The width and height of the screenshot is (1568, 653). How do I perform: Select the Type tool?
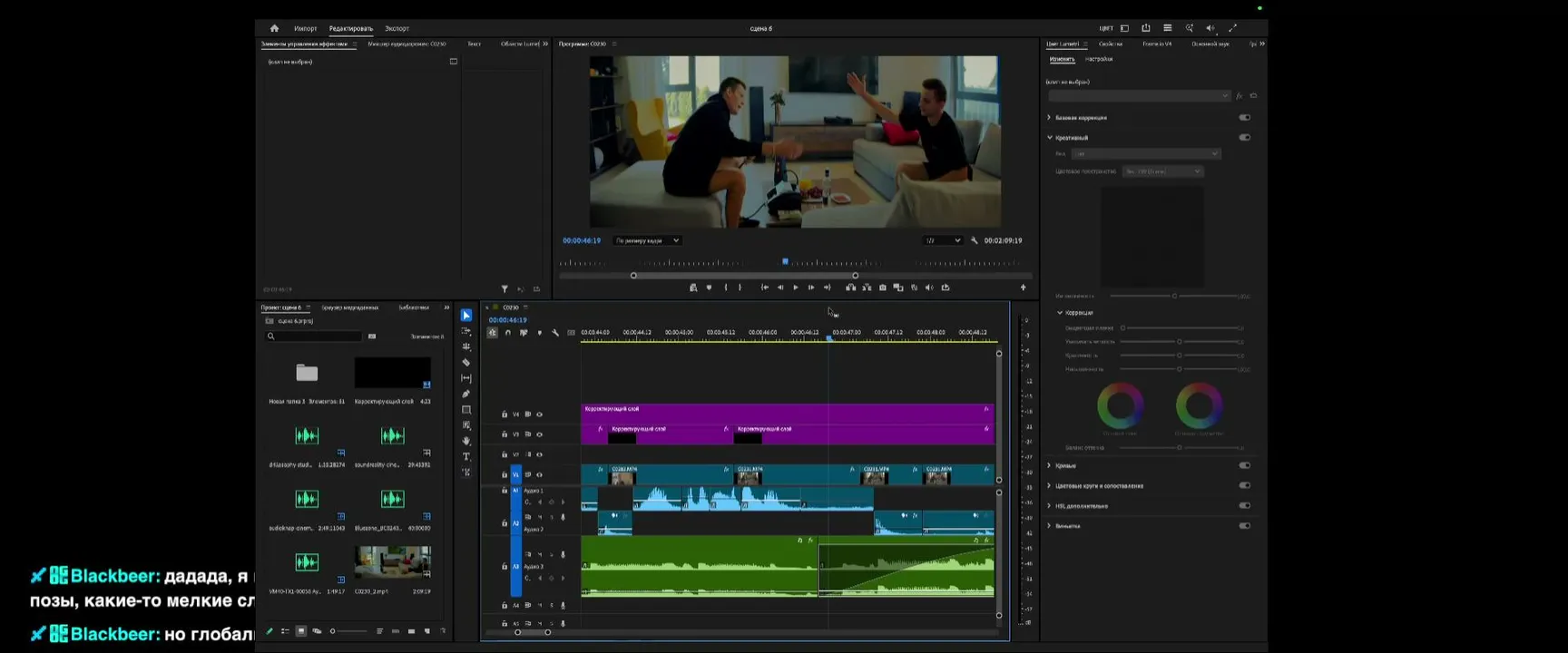pos(466,456)
